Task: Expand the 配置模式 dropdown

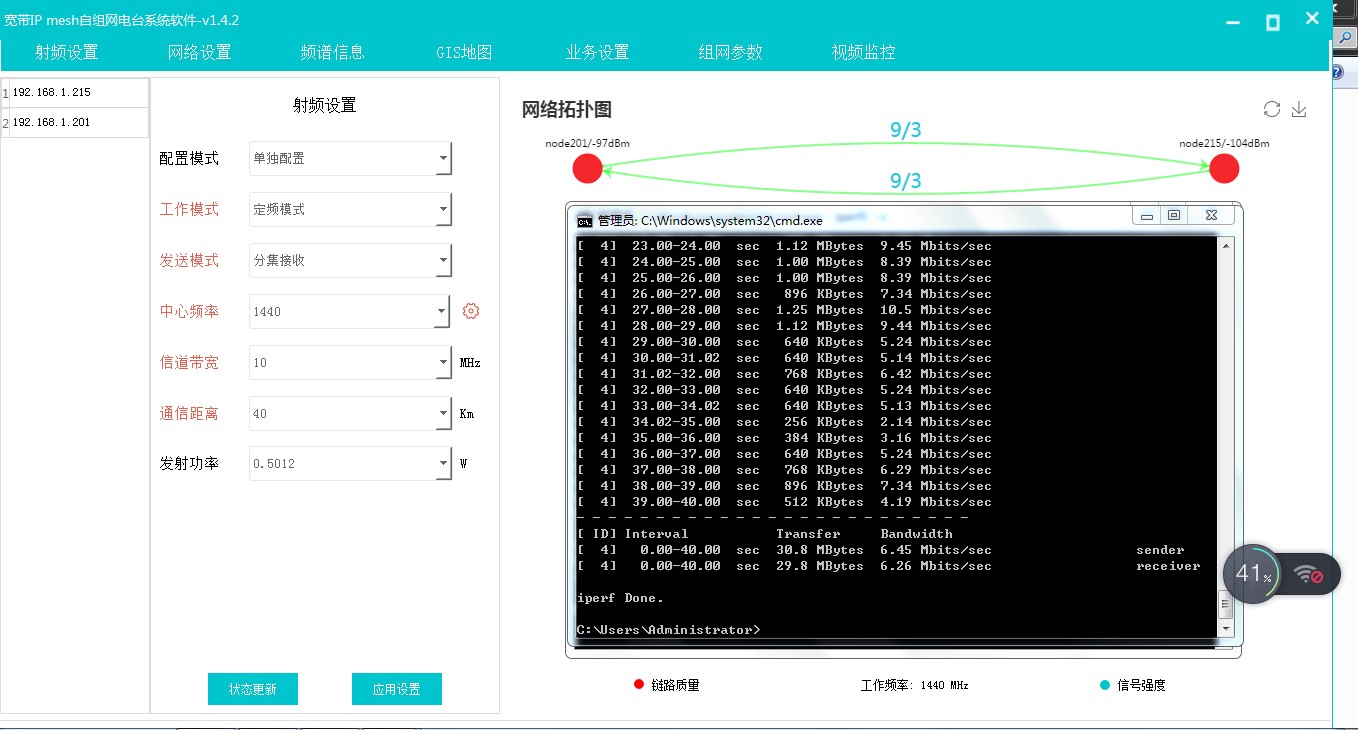Action: pyautogui.click(x=443, y=158)
